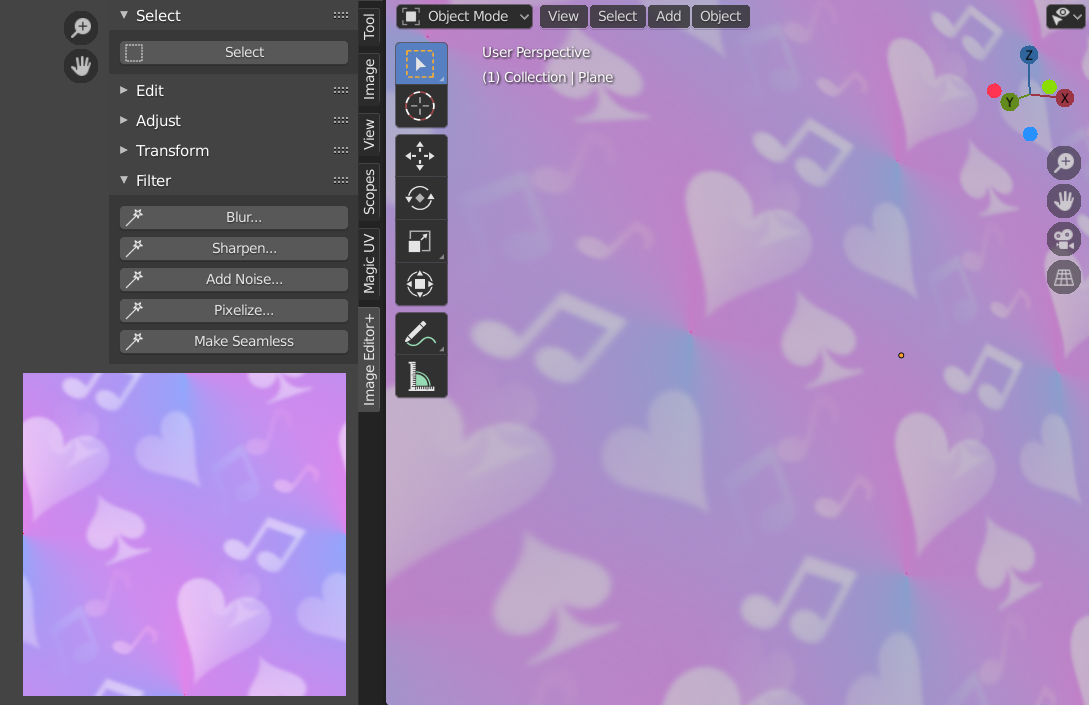Image resolution: width=1089 pixels, height=705 pixels.
Task: Expand the Edit panel
Action: [124, 90]
